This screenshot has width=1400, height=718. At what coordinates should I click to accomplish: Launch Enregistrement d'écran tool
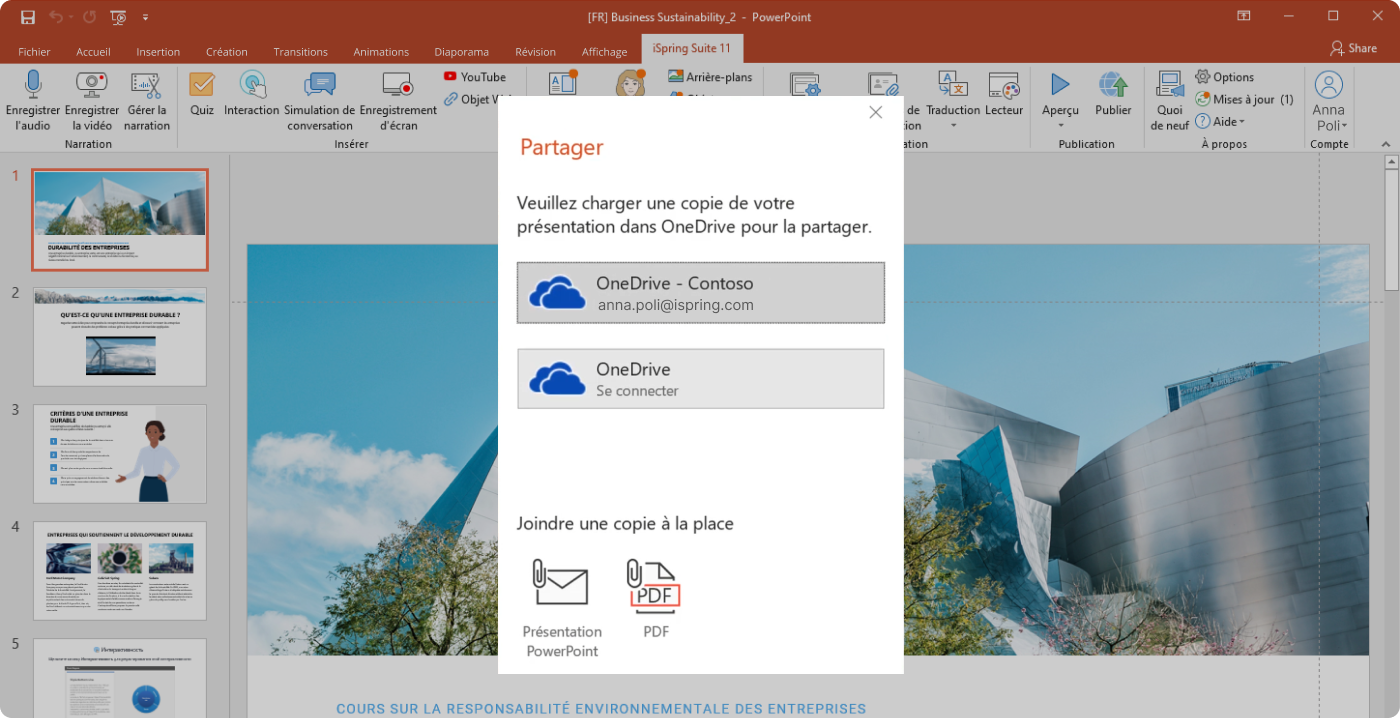[x=398, y=100]
